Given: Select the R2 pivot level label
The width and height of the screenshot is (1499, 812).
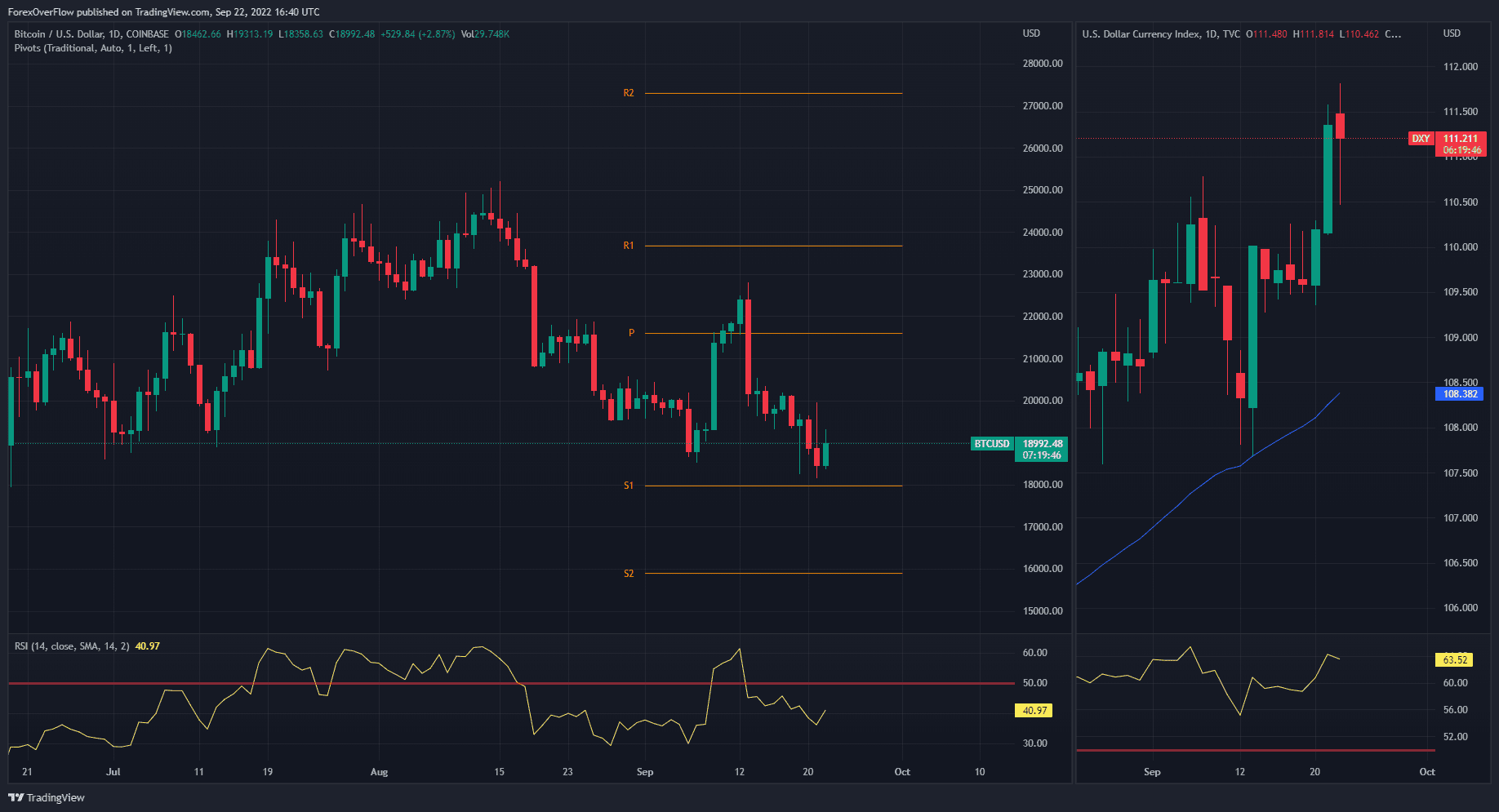Looking at the screenshot, I should point(629,93).
